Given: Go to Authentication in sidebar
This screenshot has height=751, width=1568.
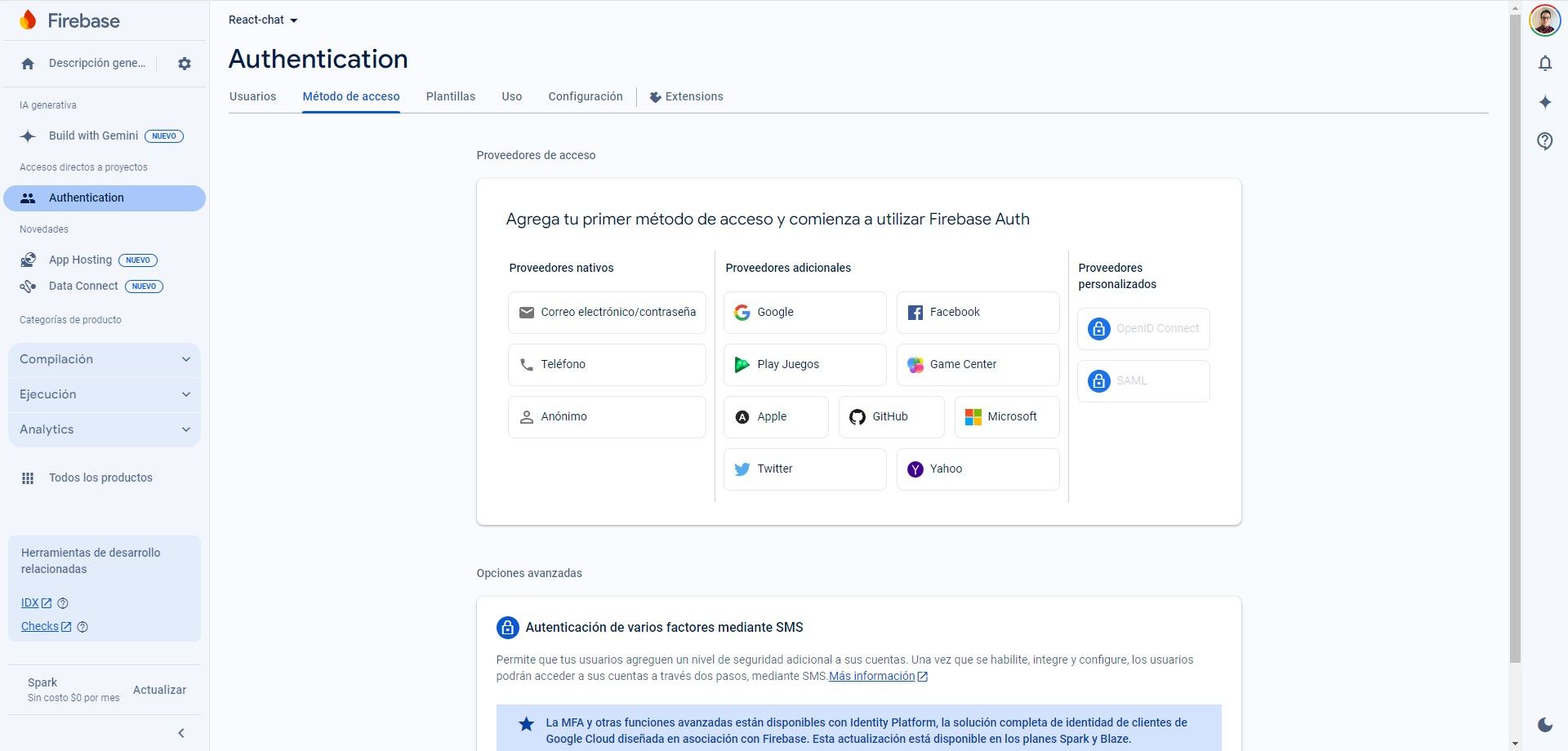Looking at the screenshot, I should click(105, 198).
